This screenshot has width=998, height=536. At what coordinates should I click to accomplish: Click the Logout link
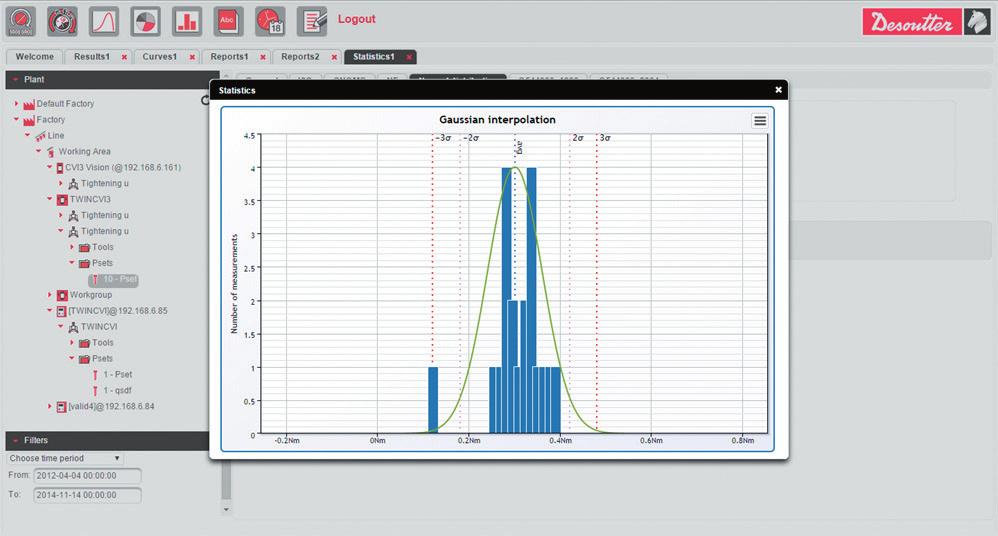tap(356, 19)
